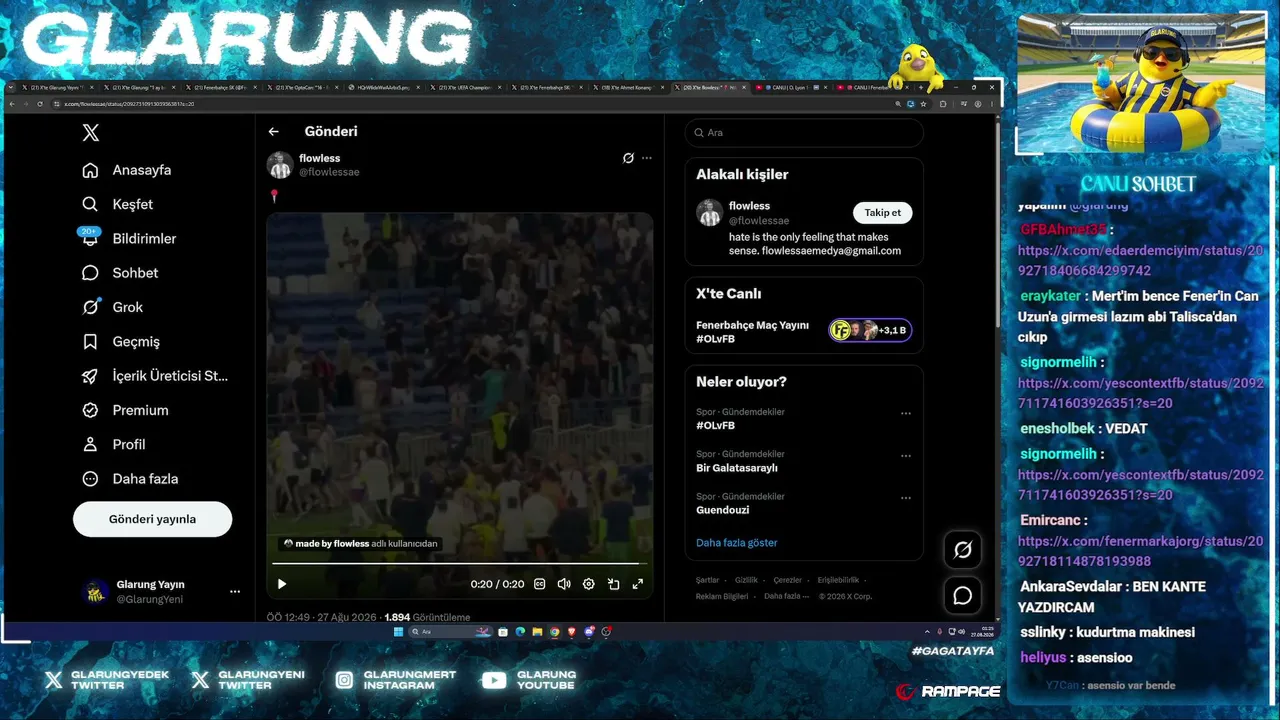1280x720 pixels.
Task: Click the X logo in the sidebar
Action: coord(91,133)
